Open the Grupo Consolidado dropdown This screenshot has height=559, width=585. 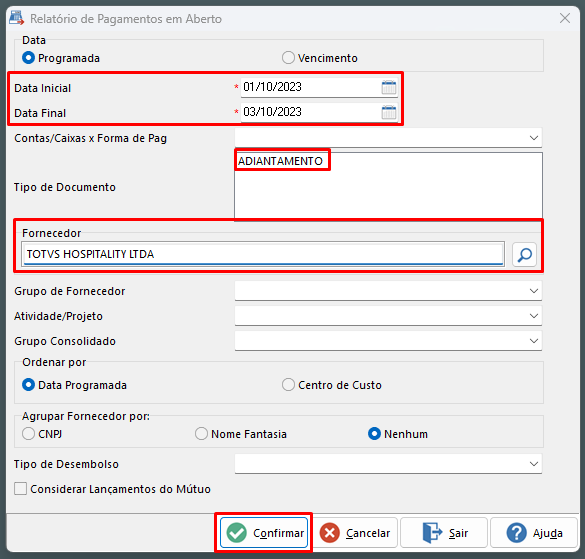[x=534, y=341]
